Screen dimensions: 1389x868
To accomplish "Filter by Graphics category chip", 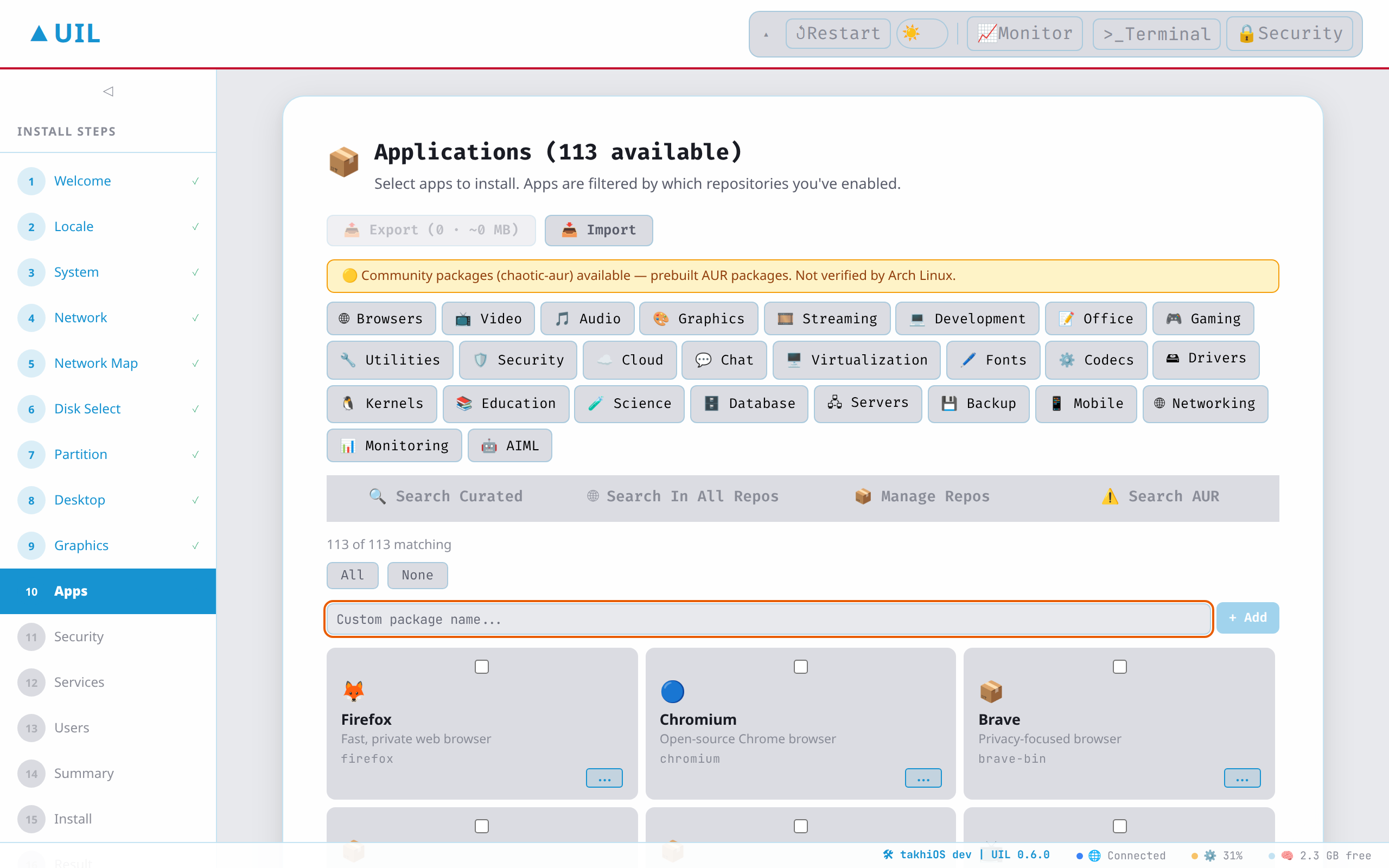I will click(x=698, y=318).
